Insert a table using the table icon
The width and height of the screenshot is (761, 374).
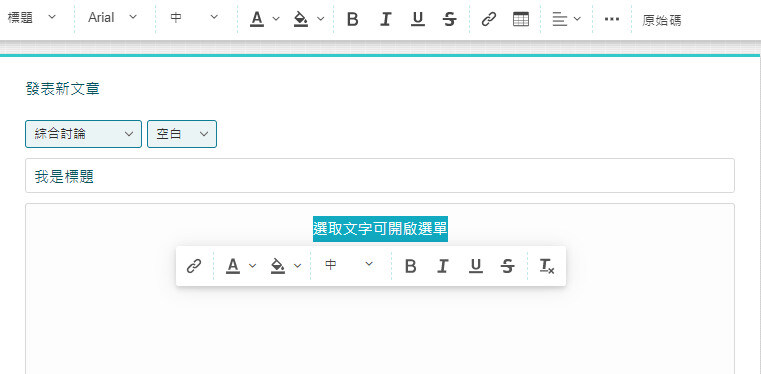(x=521, y=19)
